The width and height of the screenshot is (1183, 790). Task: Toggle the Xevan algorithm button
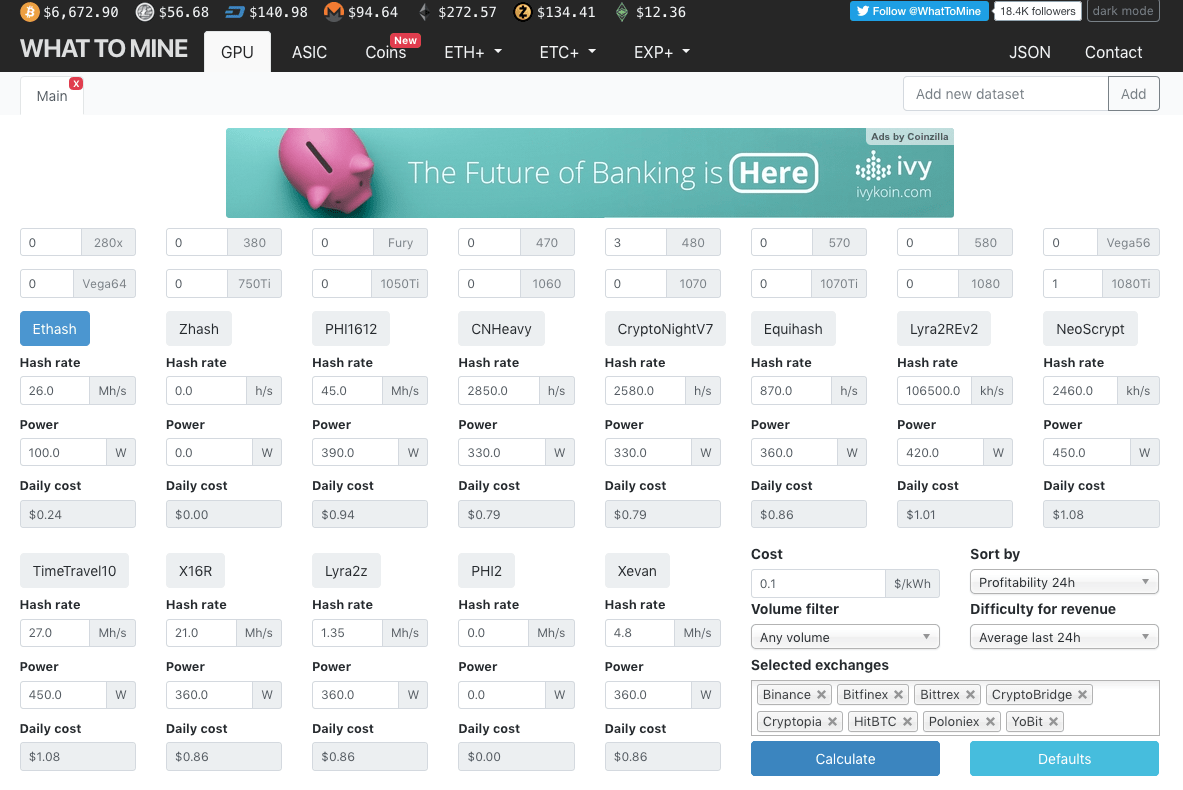tap(638, 571)
